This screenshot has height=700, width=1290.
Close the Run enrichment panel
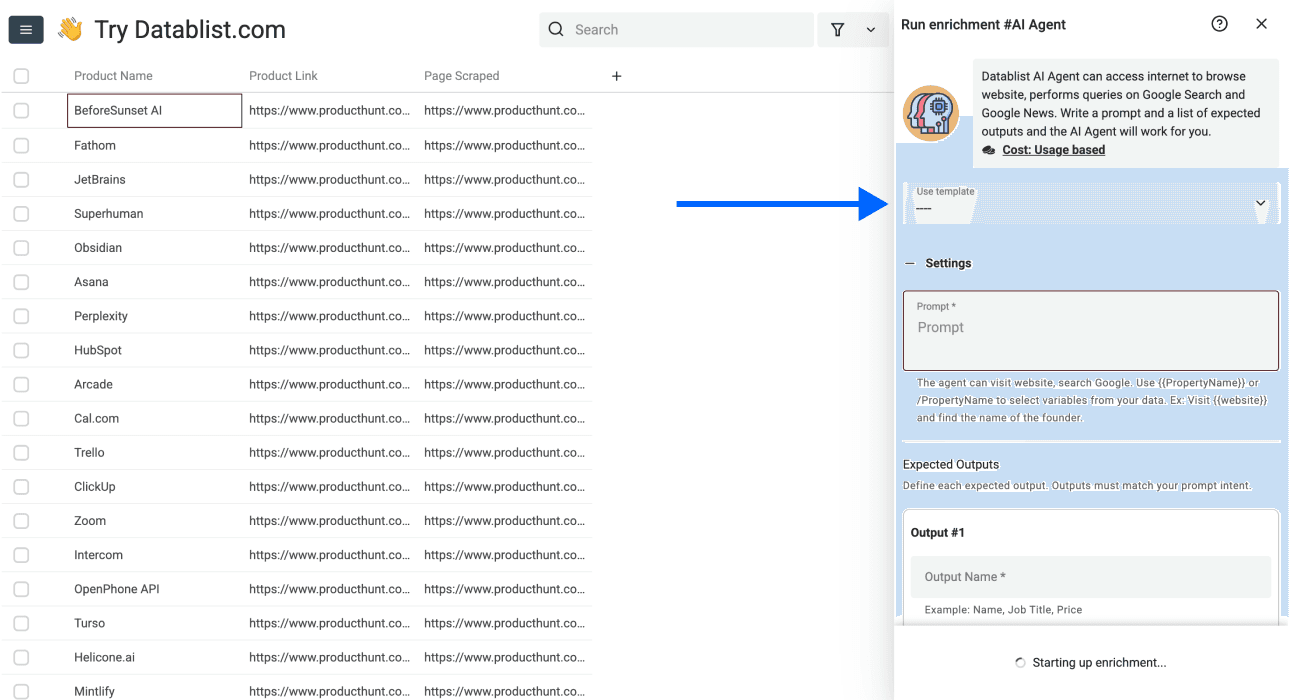pos(1261,23)
